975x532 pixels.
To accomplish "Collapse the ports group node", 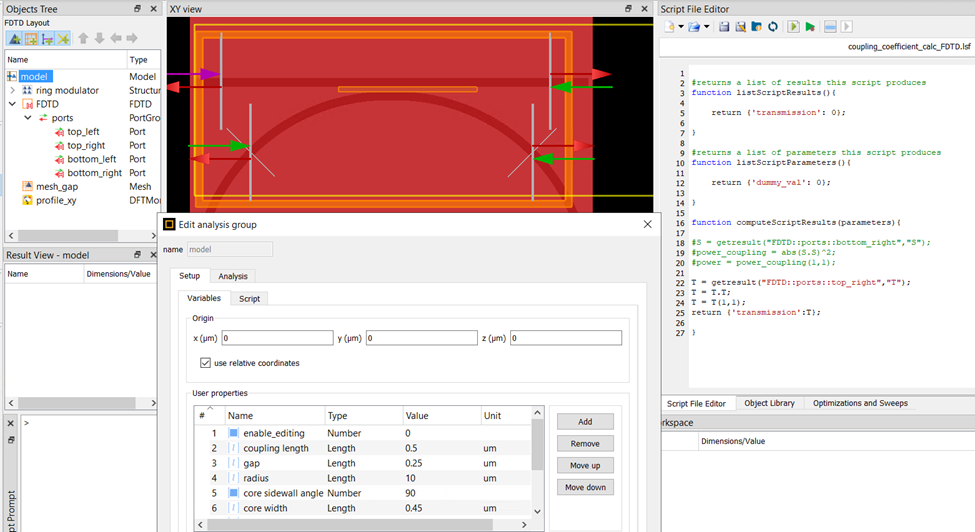I will click(28, 118).
